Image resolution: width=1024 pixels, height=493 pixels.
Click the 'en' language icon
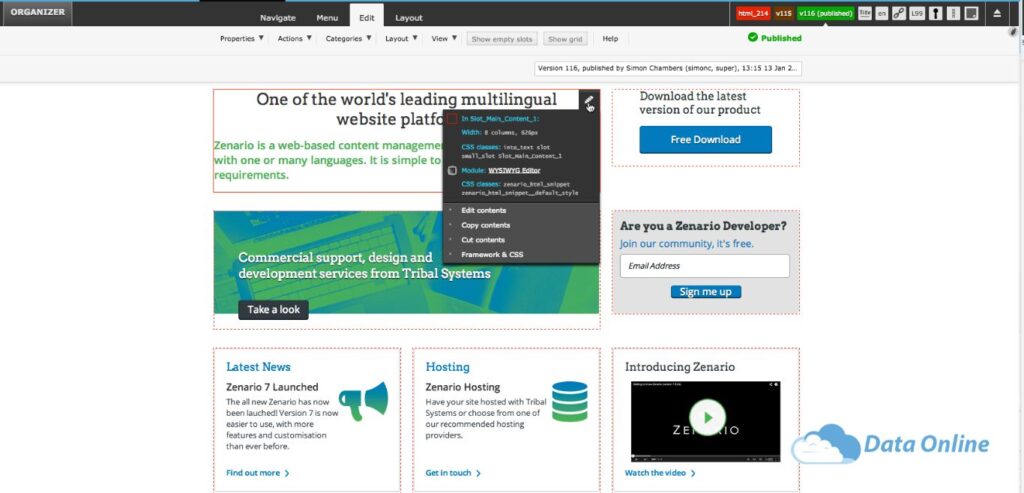click(882, 13)
